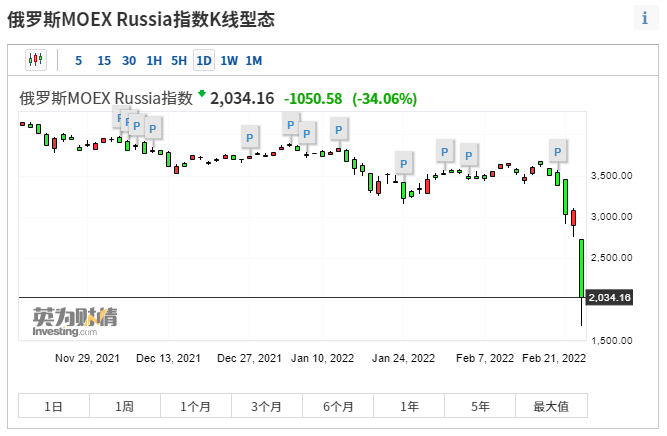Show the 1日 time range
This screenshot has height=436, width=667.
tap(54, 406)
